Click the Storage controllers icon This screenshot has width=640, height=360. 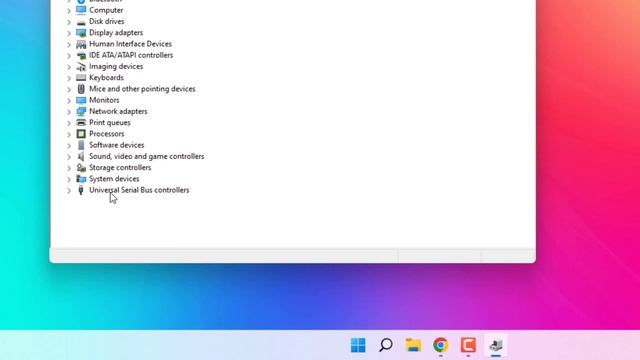[x=81, y=167]
